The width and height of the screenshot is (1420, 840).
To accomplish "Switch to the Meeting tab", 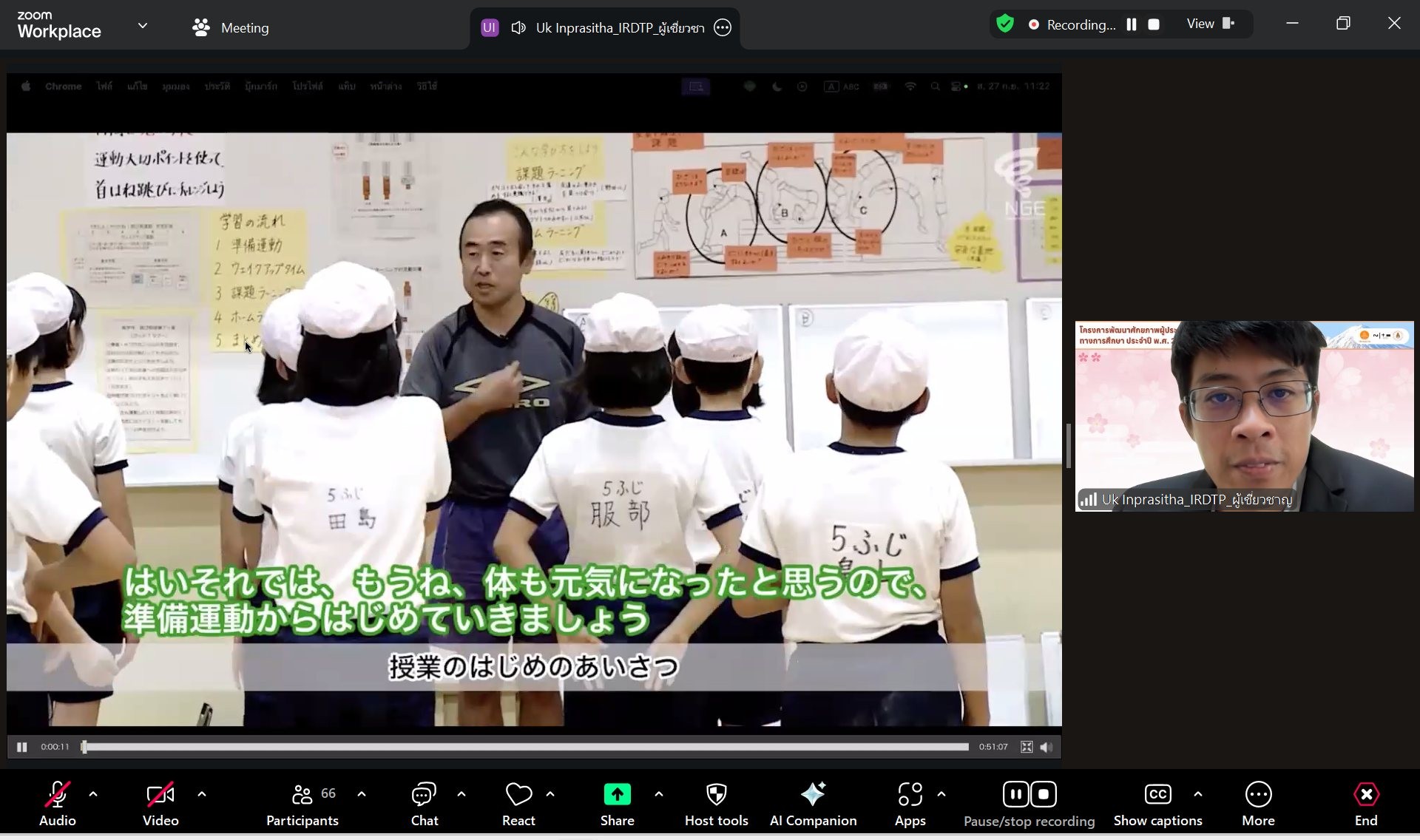I will click(x=230, y=28).
